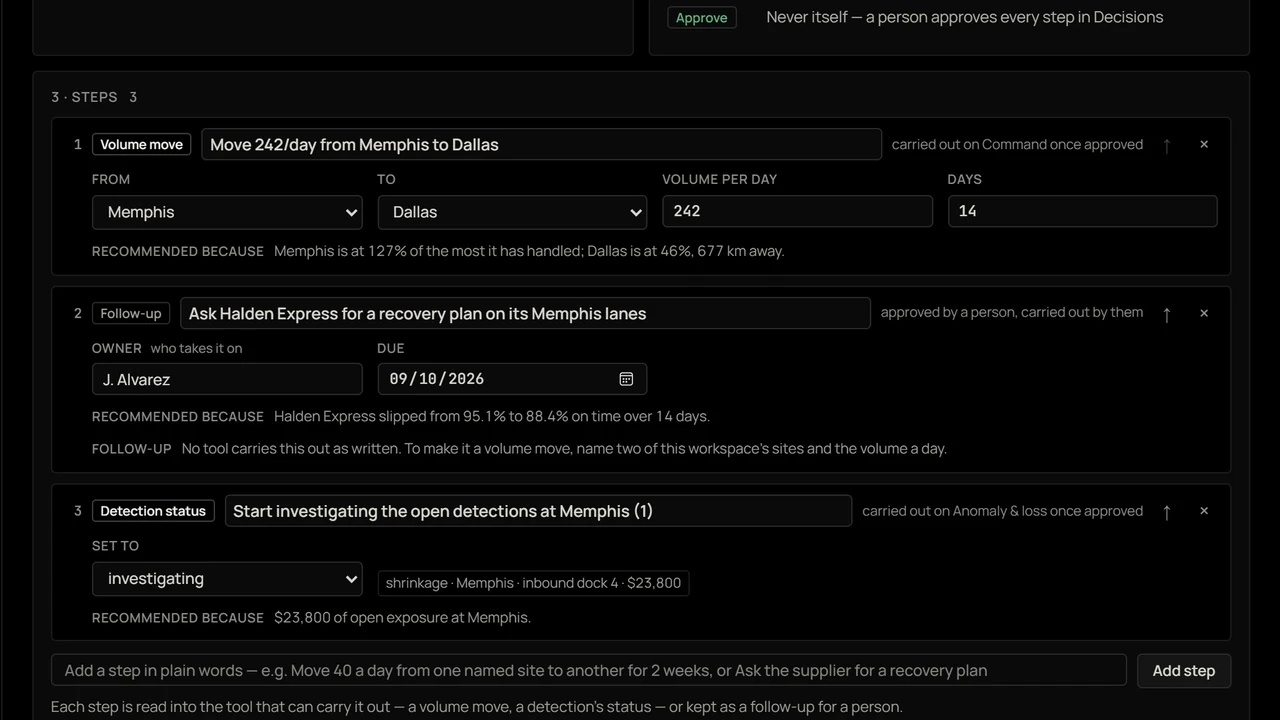Open the due date calendar picker
Image resolution: width=1280 pixels, height=720 pixels.
point(626,379)
